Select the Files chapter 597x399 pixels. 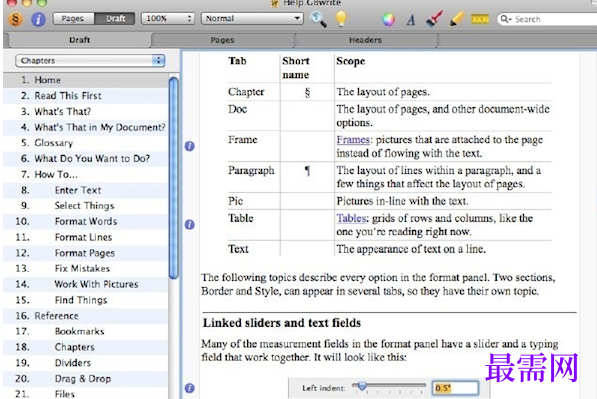pyautogui.click(x=86, y=393)
